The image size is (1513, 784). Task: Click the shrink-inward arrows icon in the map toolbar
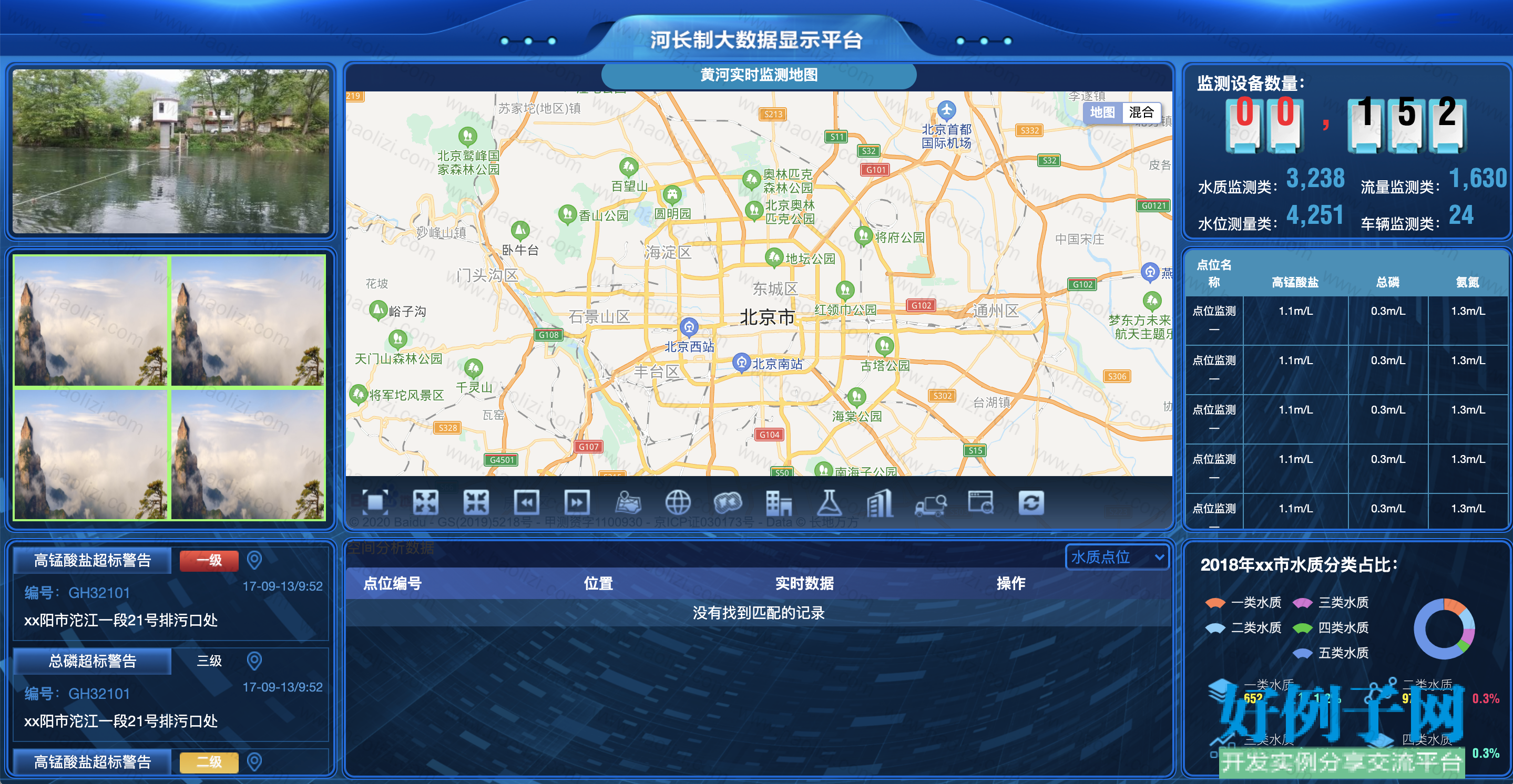[x=476, y=503]
